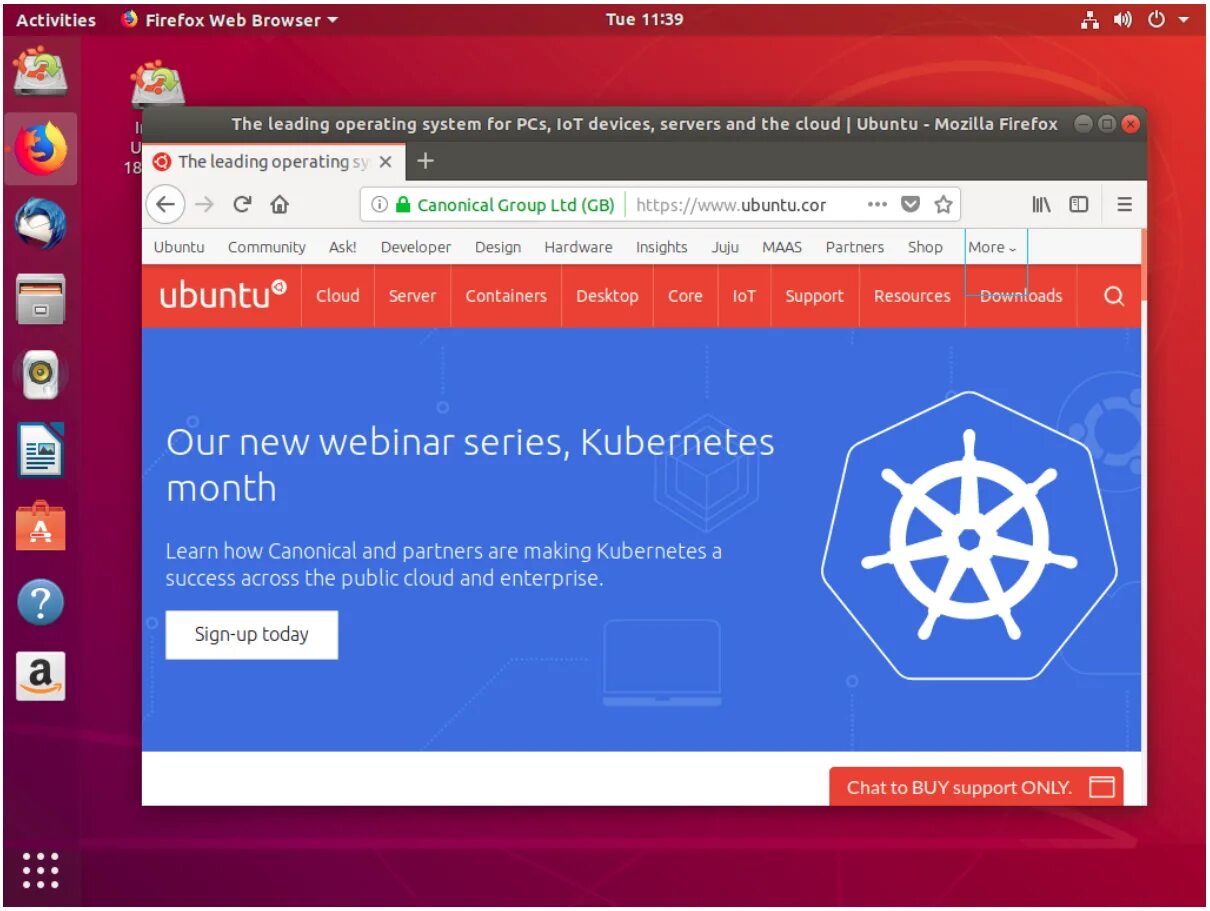Expand the More dropdown in top nav
Viewport: 1210px width, 911px height.
(992, 247)
